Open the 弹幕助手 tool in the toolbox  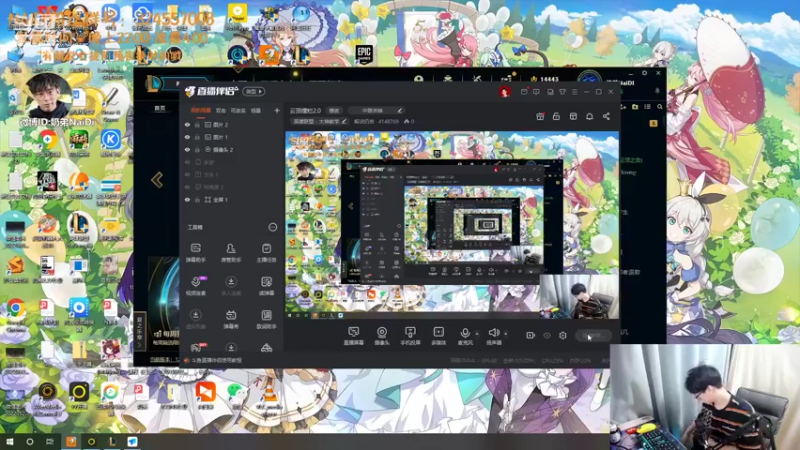point(195,253)
